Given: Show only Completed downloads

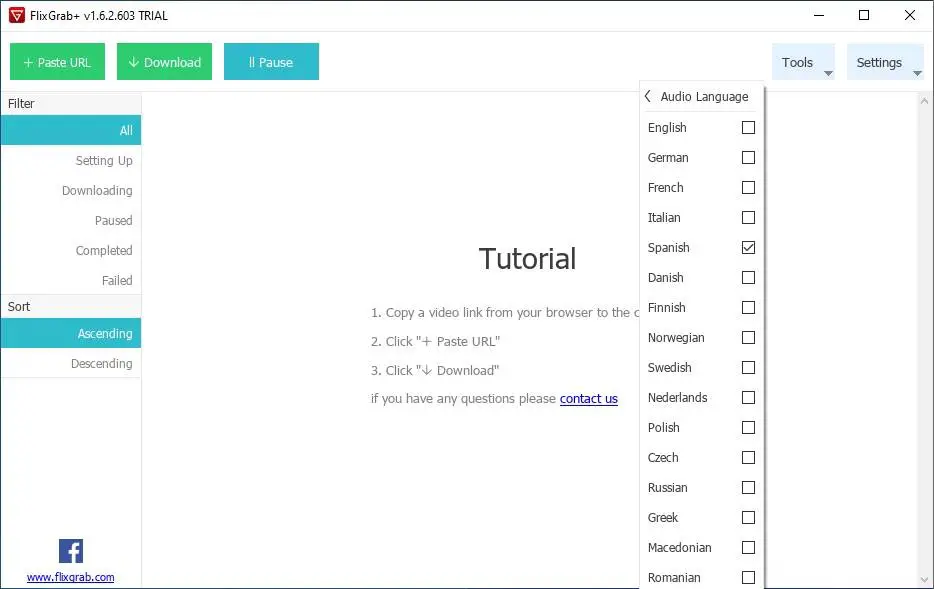Looking at the screenshot, I should 71,250.
